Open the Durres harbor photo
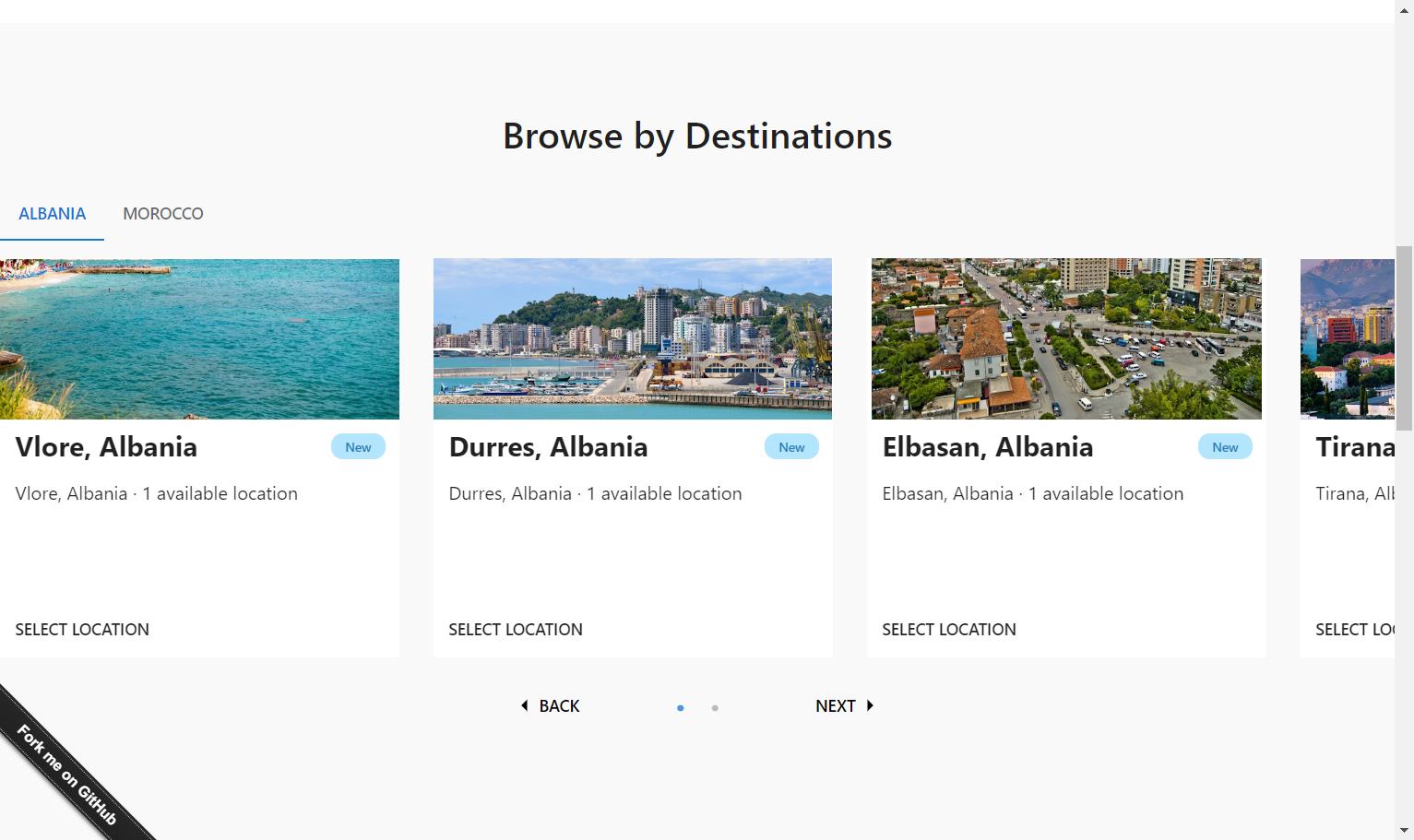Viewport: 1414px width, 840px height. [x=633, y=339]
